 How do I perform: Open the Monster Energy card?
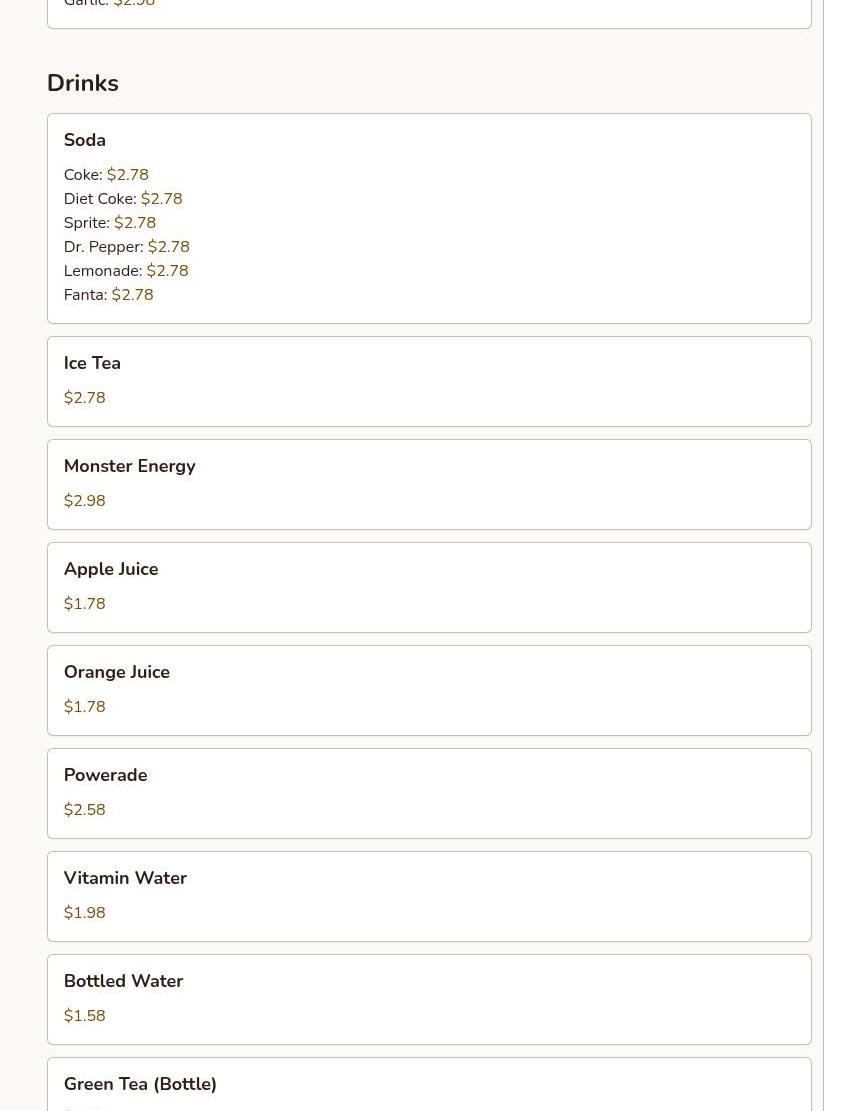coord(428,484)
